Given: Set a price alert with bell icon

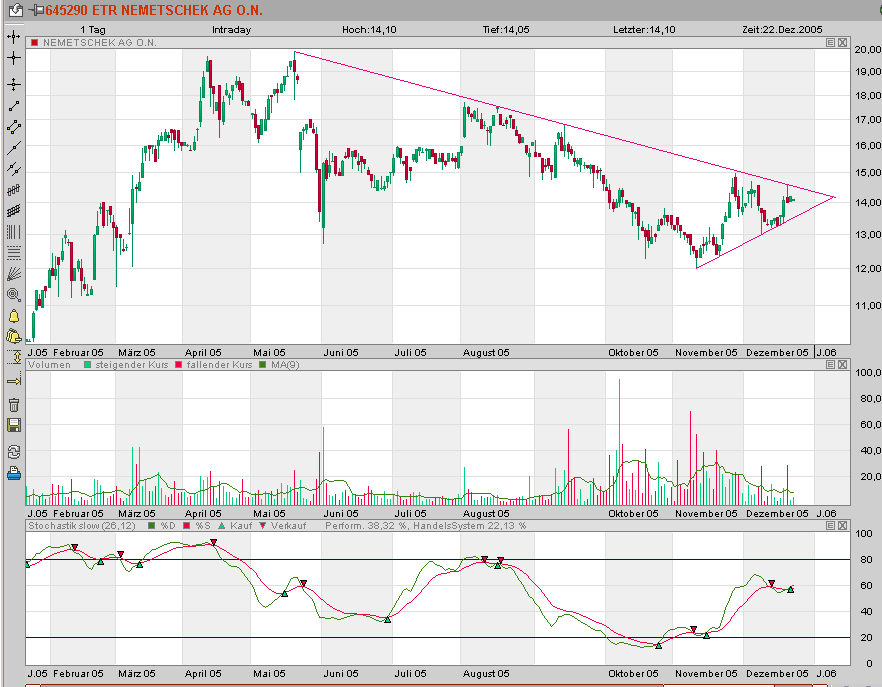Looking at the screenshot, I should pos(14,316).
